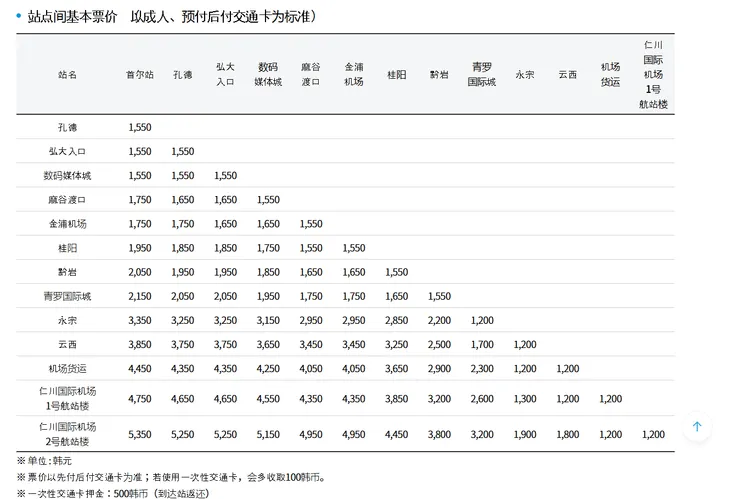
Task: Click the 仁川国际机场2号航站楼 row label
Action: click(x=67, y=434)
